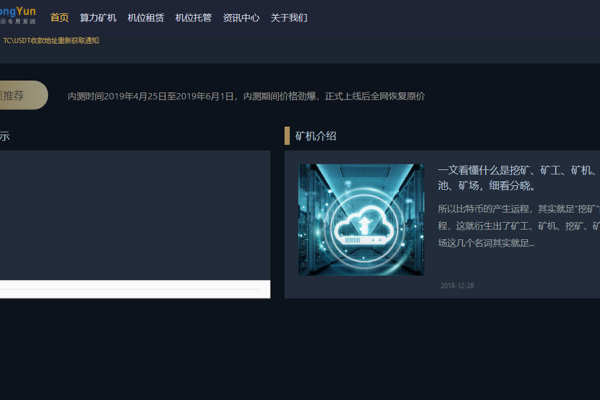This screenshot has height=400, width=600.
Task: Open the 算力矿机 menu item
Action: (x=98, y=18)
